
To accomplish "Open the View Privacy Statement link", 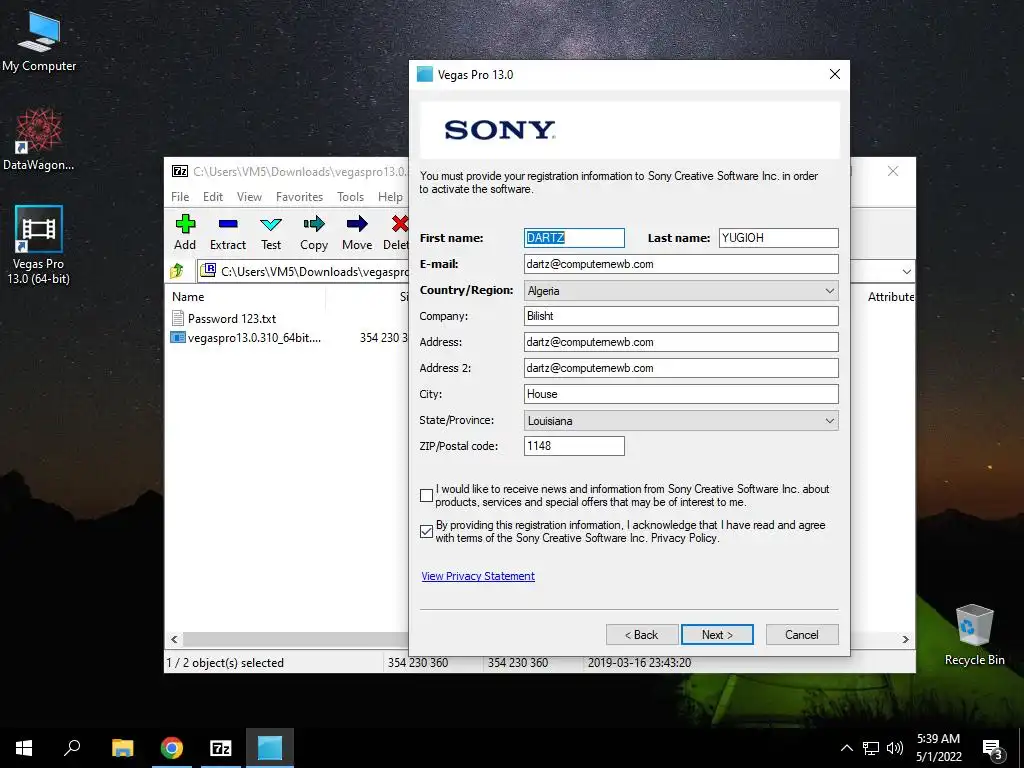I will 478,576.
